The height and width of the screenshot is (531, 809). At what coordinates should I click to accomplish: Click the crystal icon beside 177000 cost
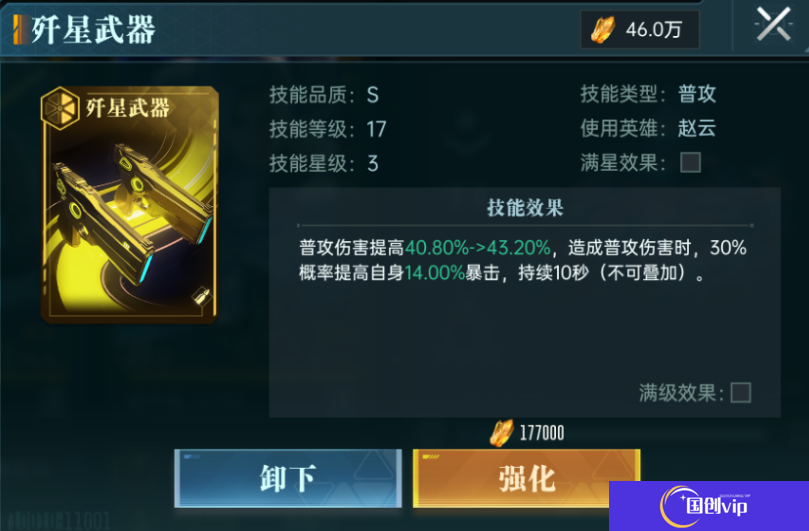(x=501, y=432)
